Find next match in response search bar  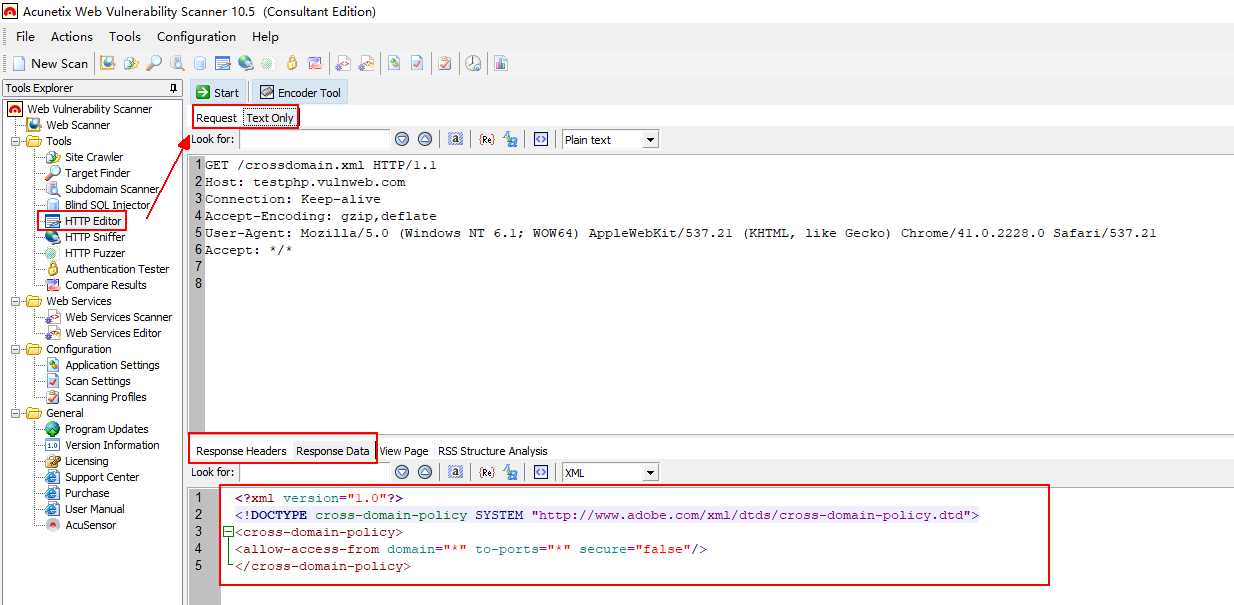click(402, 472)
